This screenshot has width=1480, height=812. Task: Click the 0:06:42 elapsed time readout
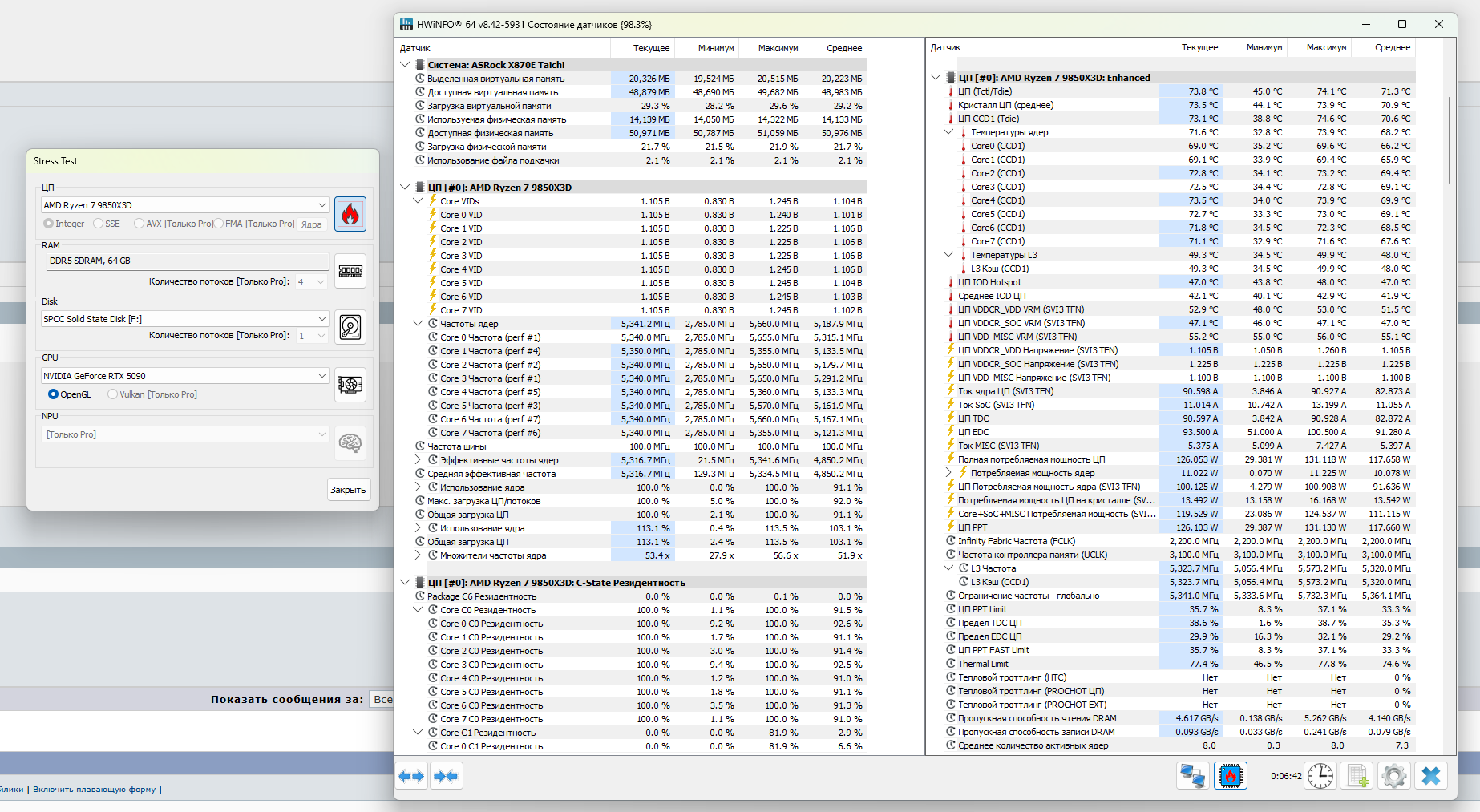[1286, 776]
